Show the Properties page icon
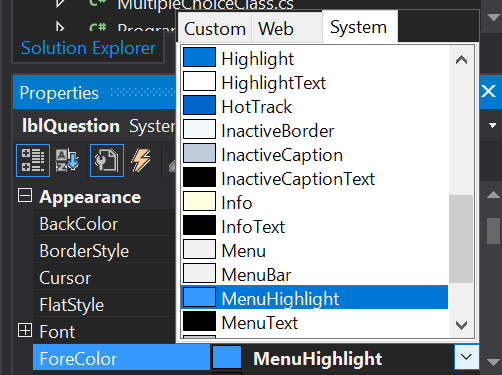 pos(107,160)
